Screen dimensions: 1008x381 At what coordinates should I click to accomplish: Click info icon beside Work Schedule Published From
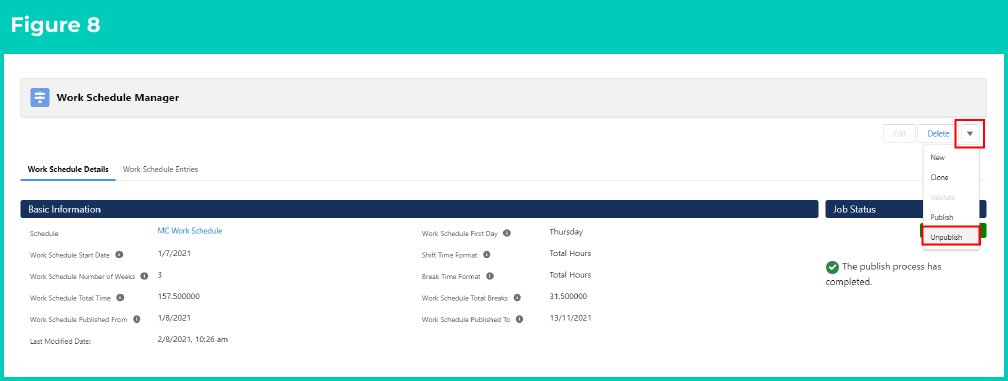(x=136, y=319)
